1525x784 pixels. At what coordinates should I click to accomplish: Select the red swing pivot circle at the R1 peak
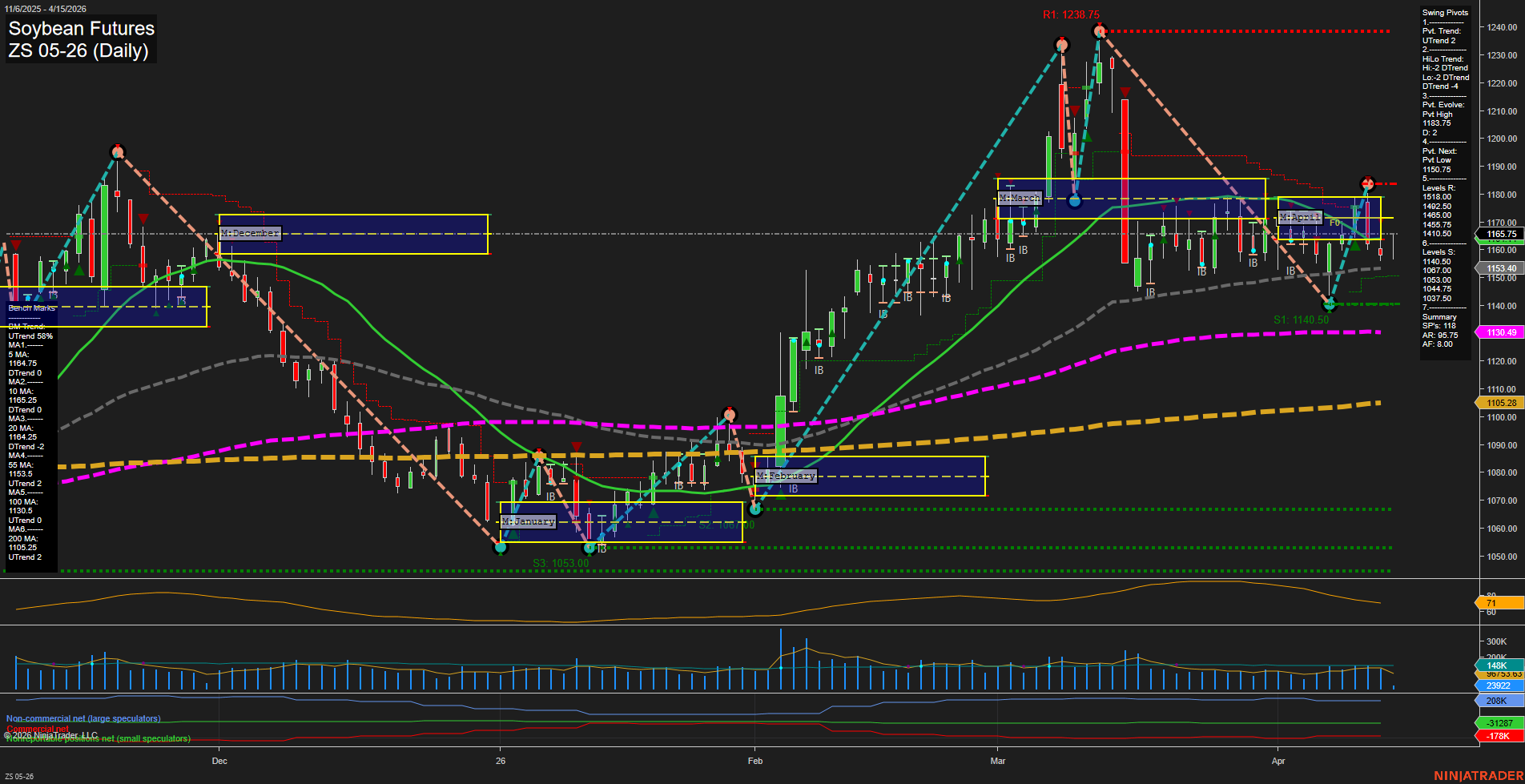(x=1098, y=30)
